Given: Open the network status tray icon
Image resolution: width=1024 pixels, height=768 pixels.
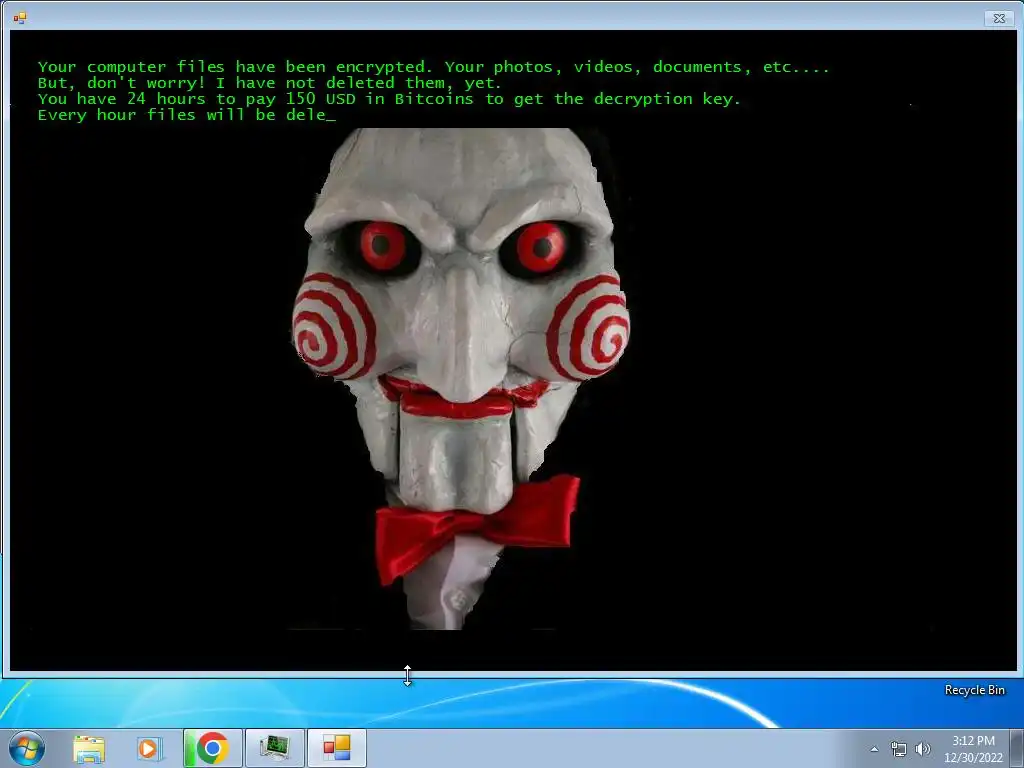Looking at the screenshot, I should [x=899, y=749].
